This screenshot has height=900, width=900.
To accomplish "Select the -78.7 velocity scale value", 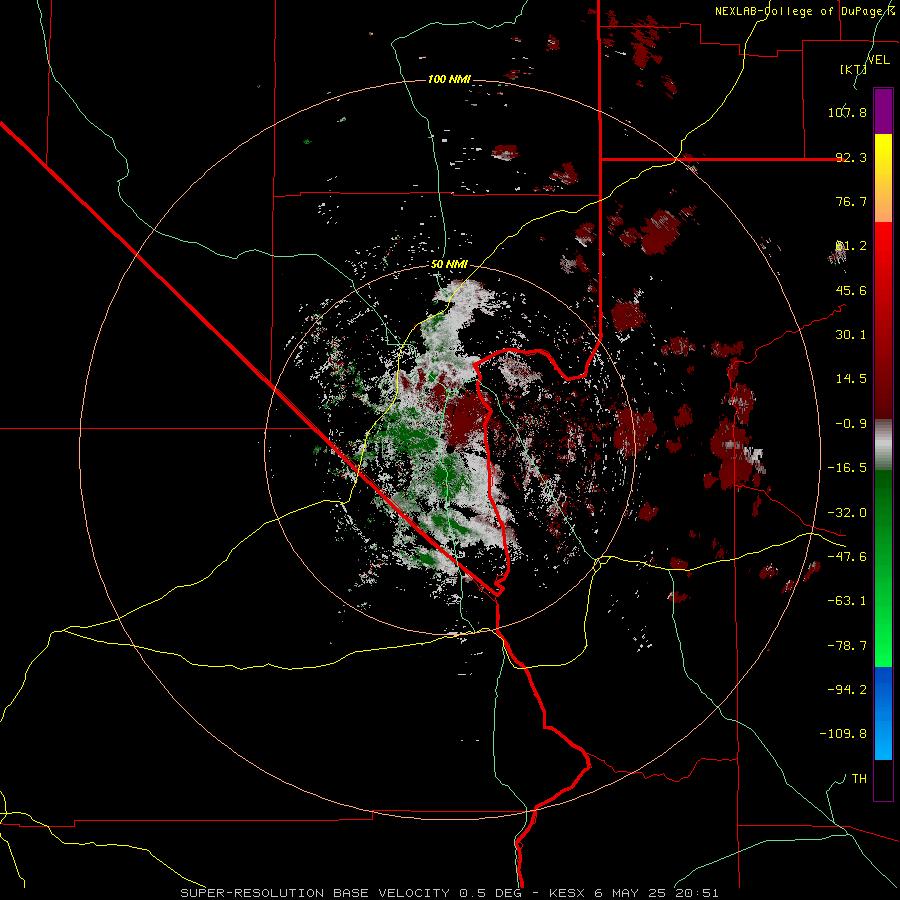I will pyautogui.click(x=847, y=646).
